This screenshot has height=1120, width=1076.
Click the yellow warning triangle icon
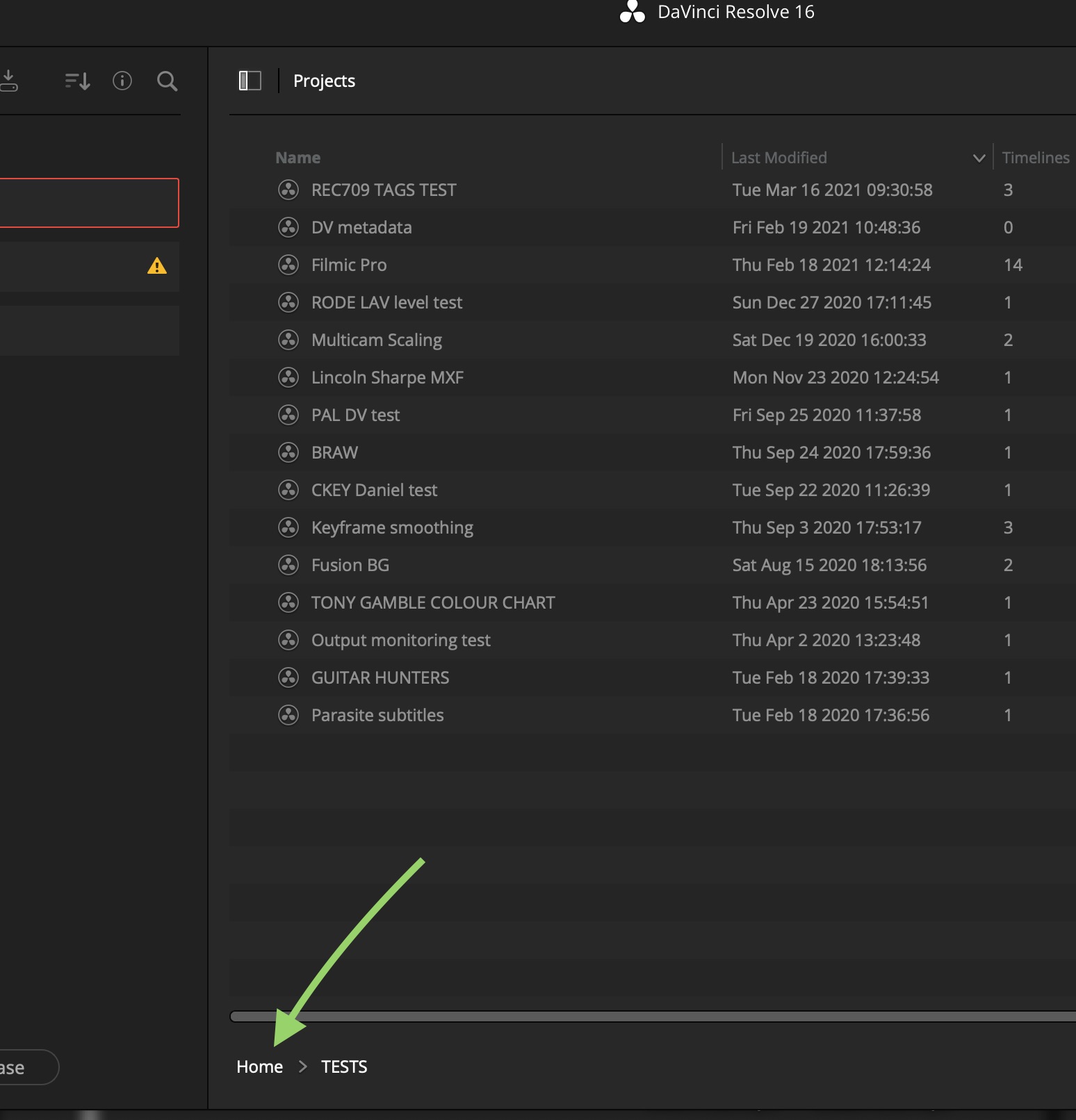tap(157, 265)
